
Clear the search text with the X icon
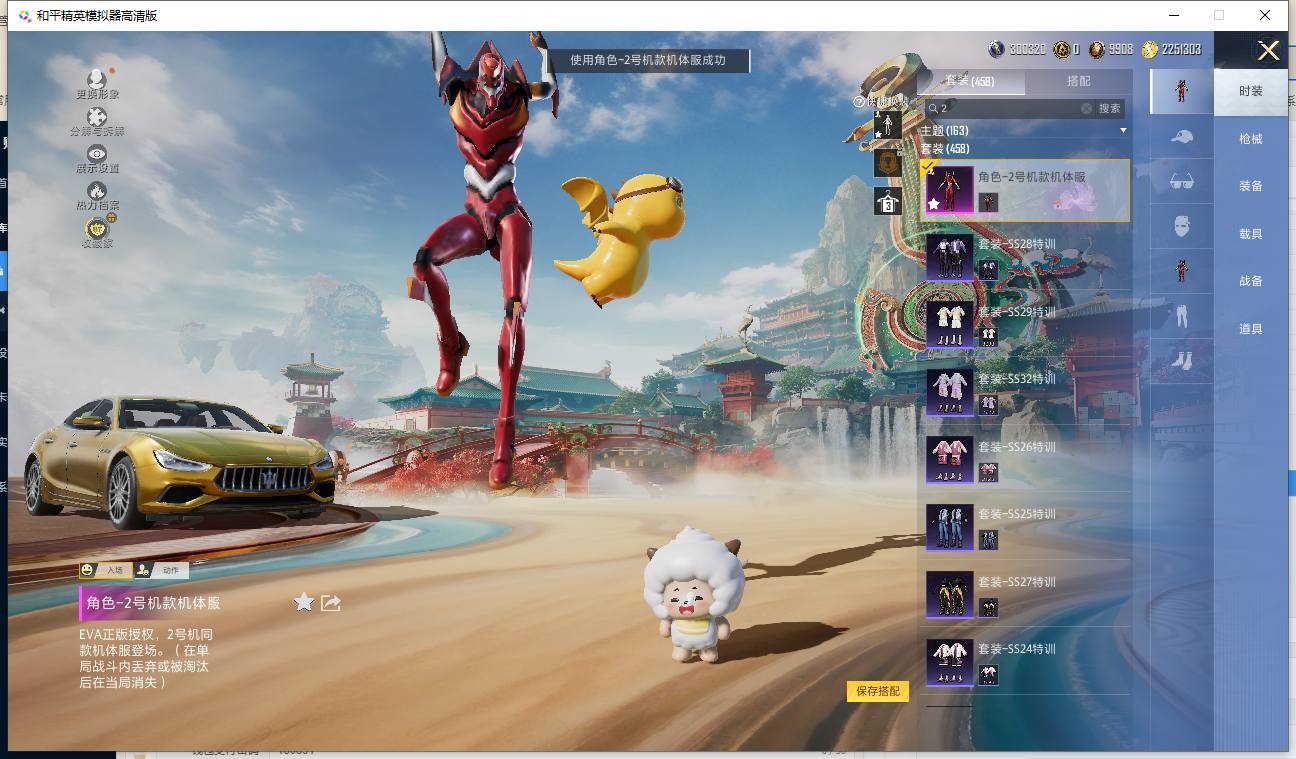point(1086,108)
